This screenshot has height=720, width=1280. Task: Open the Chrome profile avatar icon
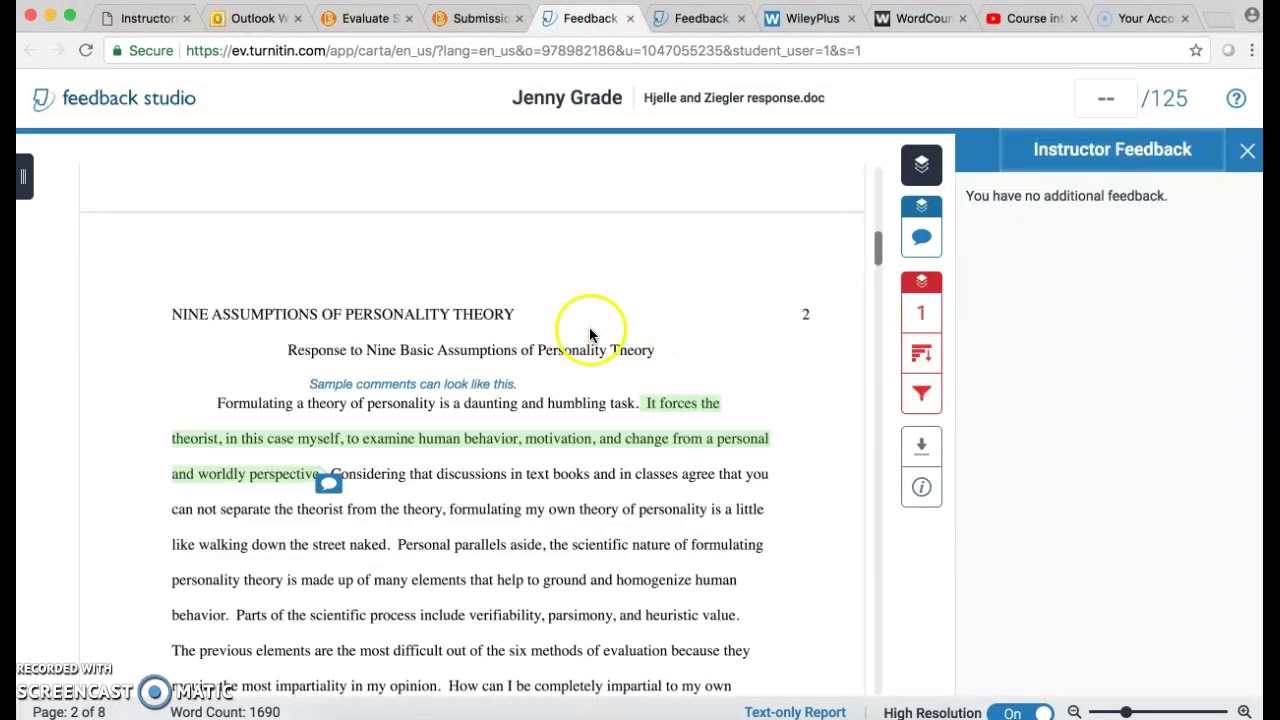point(1252,15)
